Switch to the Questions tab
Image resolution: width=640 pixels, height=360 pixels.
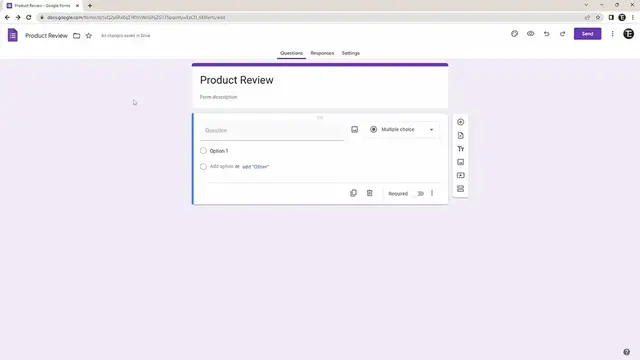click(x=291, y=53)
